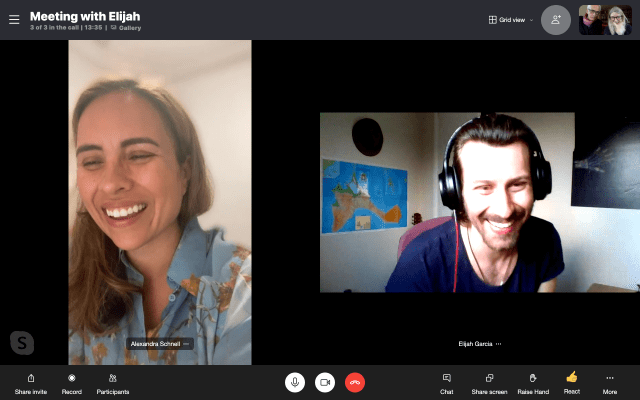This screenshot has height=400, width=640.
Task: Click the Share screen icon
Action: (x=489, y=378)
